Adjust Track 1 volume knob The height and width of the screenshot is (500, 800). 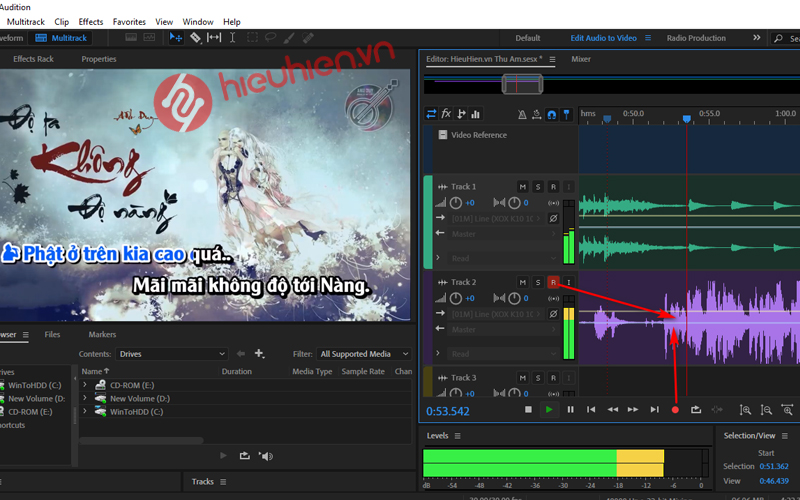[x=456, y=203]
